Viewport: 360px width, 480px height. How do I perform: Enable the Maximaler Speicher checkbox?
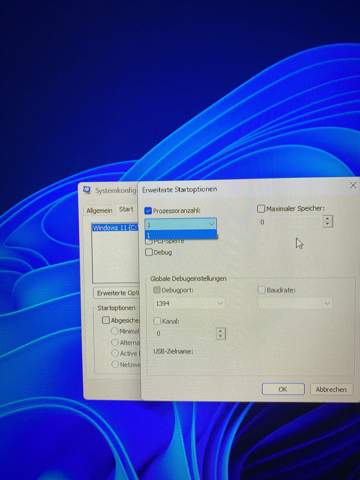tap(261, 209)
